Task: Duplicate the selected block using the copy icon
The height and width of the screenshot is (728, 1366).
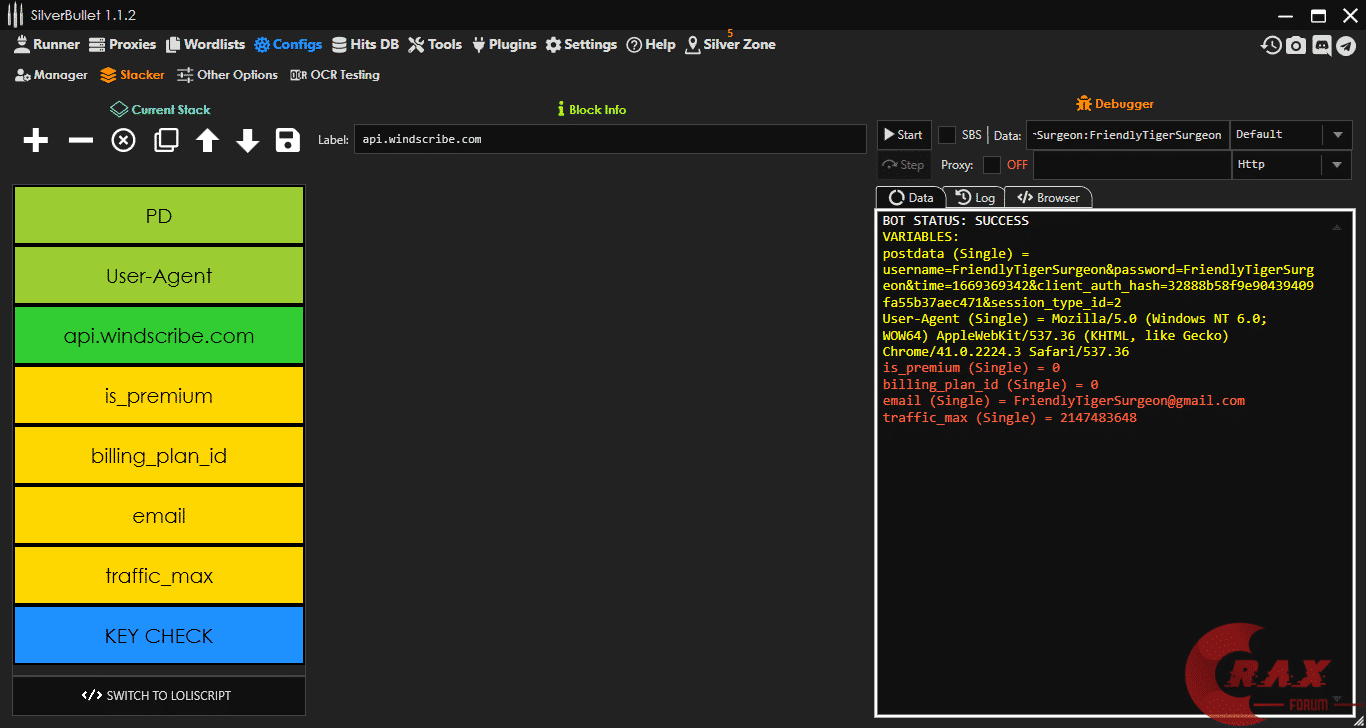Action: [166, 140]
